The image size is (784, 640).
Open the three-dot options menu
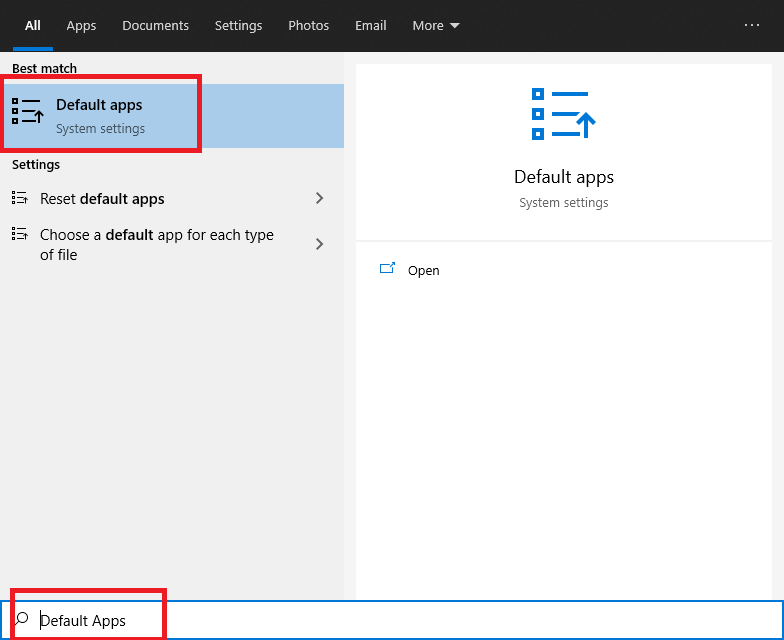(x=752, y=24)
